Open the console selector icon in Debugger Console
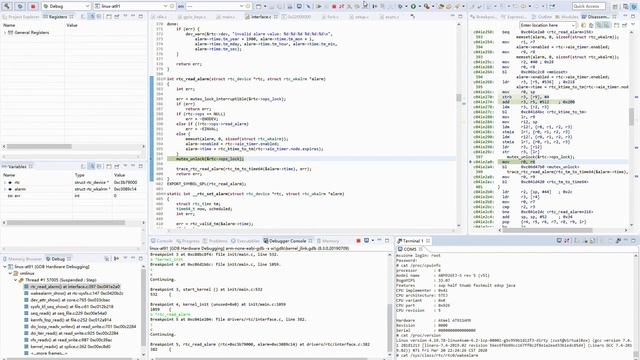Screen dimensions: 640x360 click(x=366, y=241)
